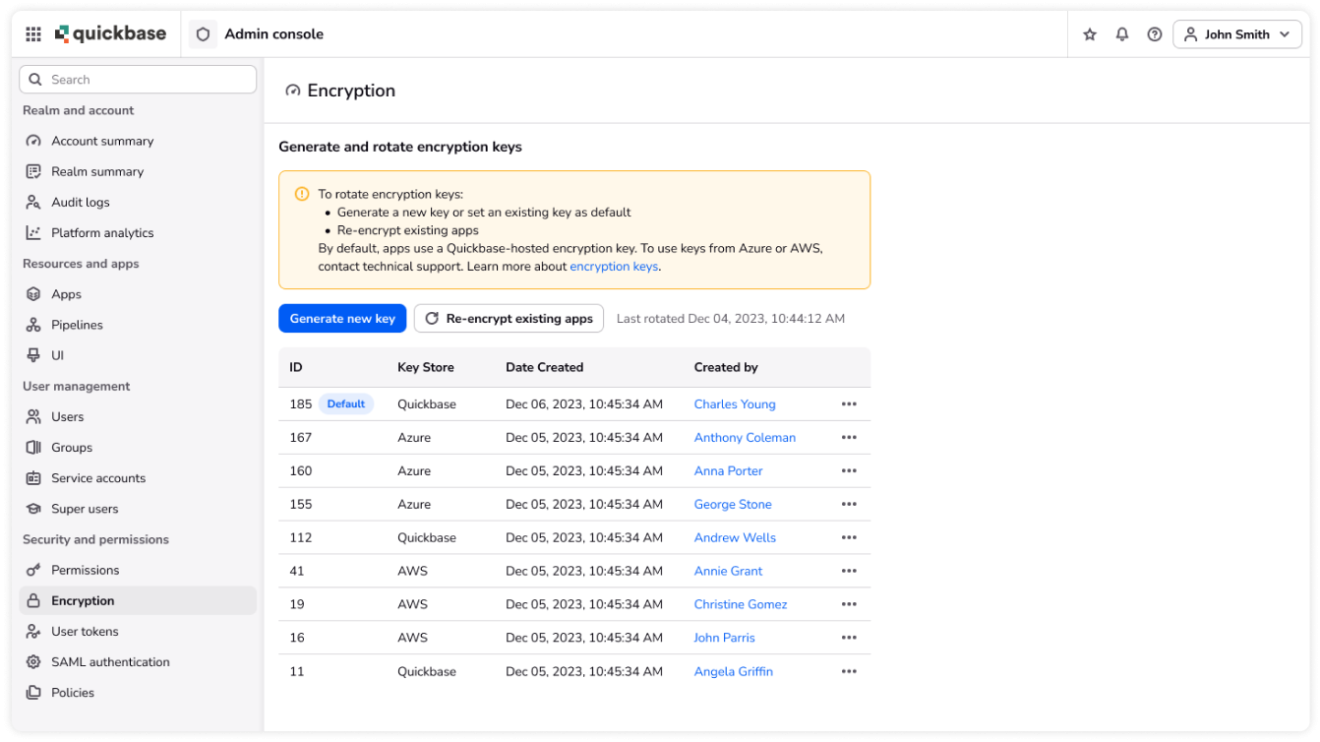Select the Audit logs sidebar icon
This screenshot has width=1320, height=742.
[33, 202]
